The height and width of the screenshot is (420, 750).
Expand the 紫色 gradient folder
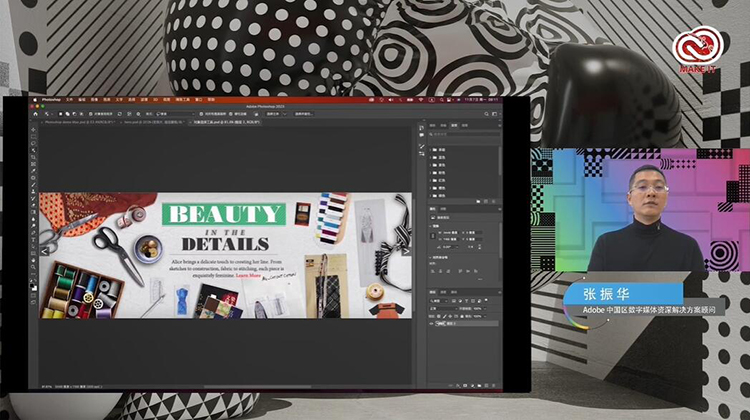(x=430, y=165)
